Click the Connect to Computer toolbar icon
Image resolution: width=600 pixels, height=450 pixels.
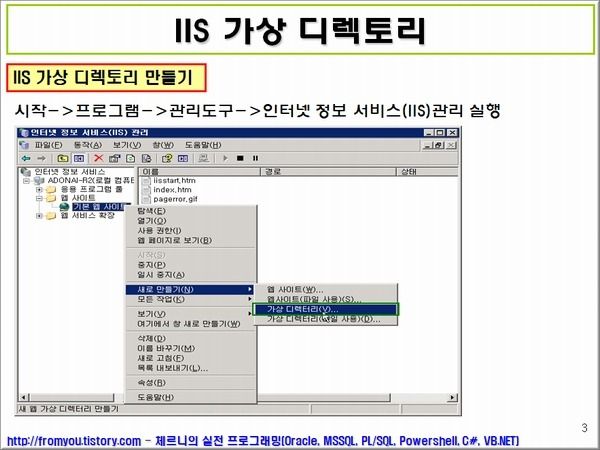click(204, 158)
